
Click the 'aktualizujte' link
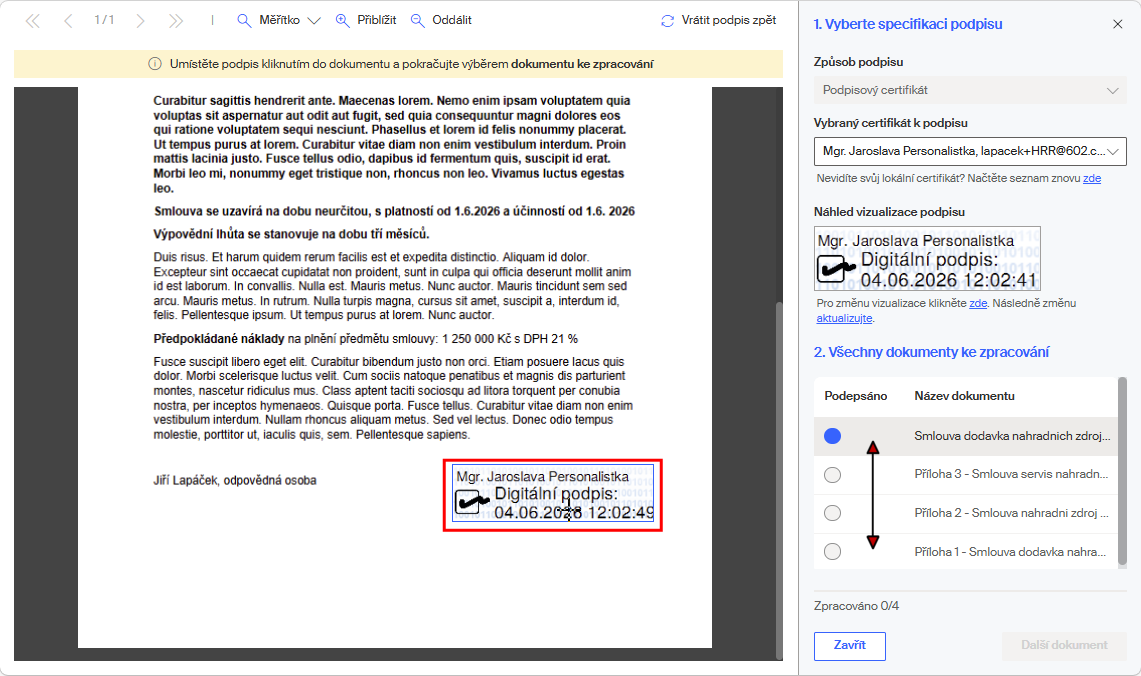pos(844,319)
